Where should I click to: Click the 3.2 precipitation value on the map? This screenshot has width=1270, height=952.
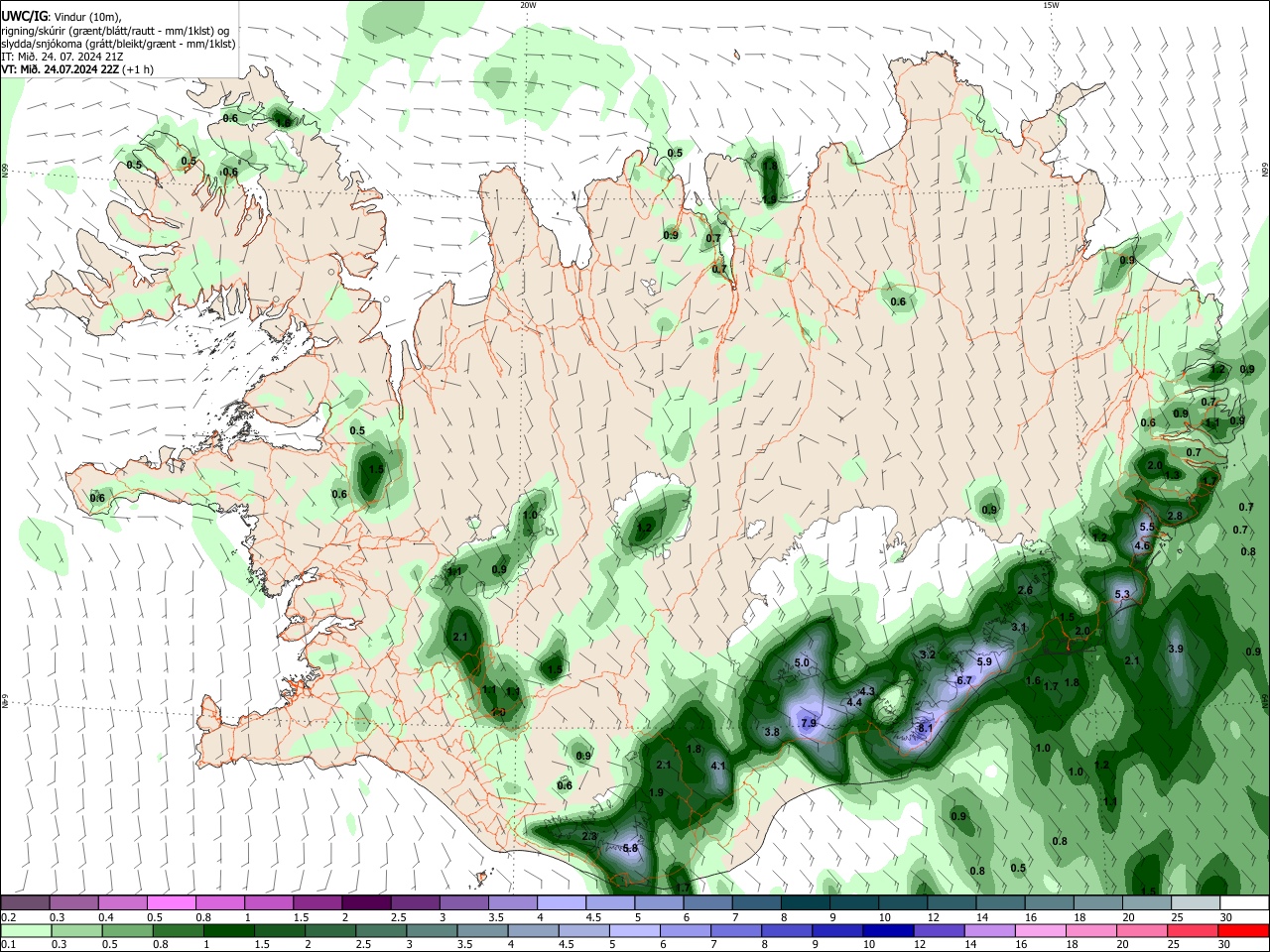click(929, 654)
